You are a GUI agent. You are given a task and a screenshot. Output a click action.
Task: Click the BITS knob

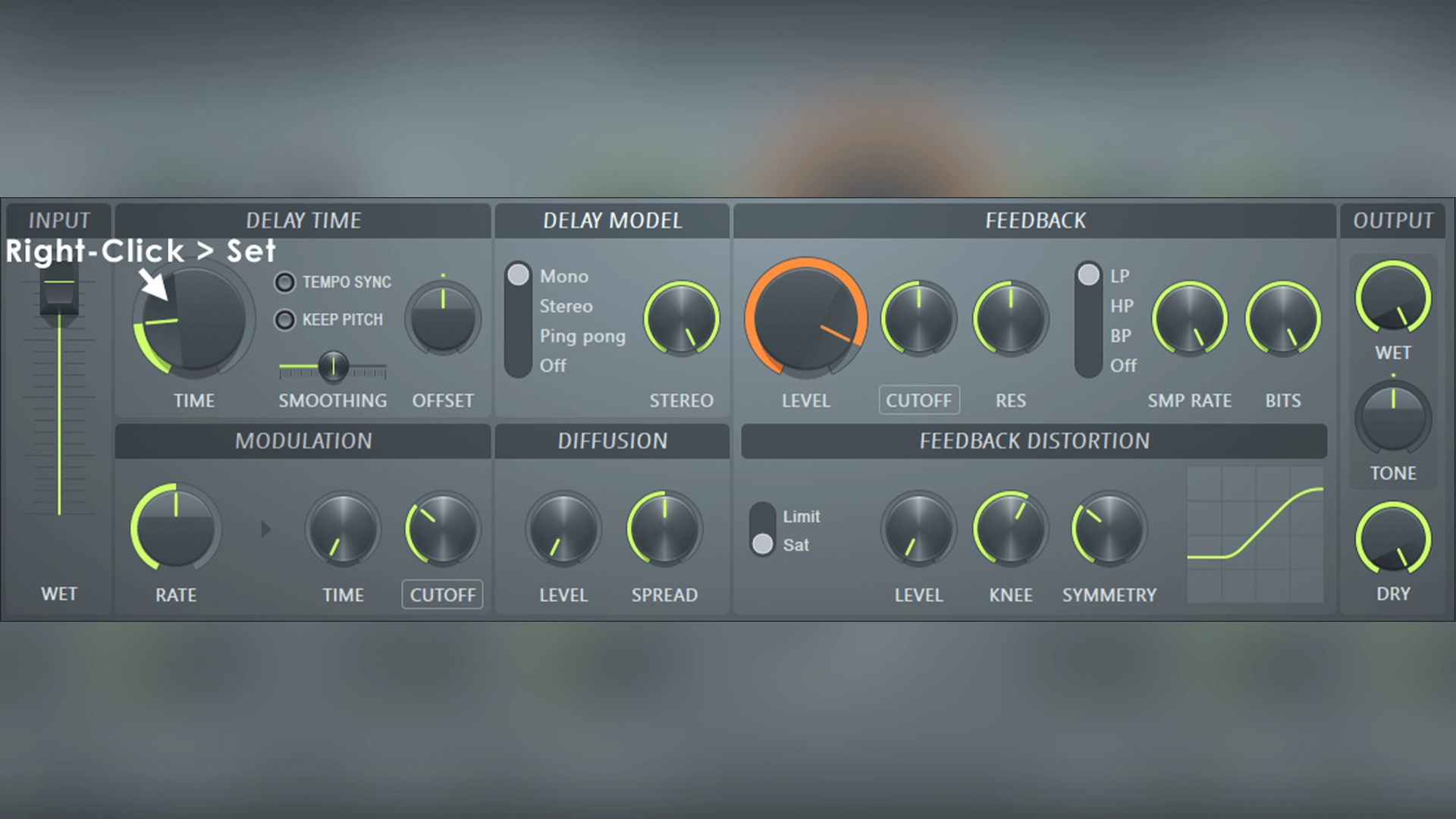pyautogui.click(x=1282, y=318)
